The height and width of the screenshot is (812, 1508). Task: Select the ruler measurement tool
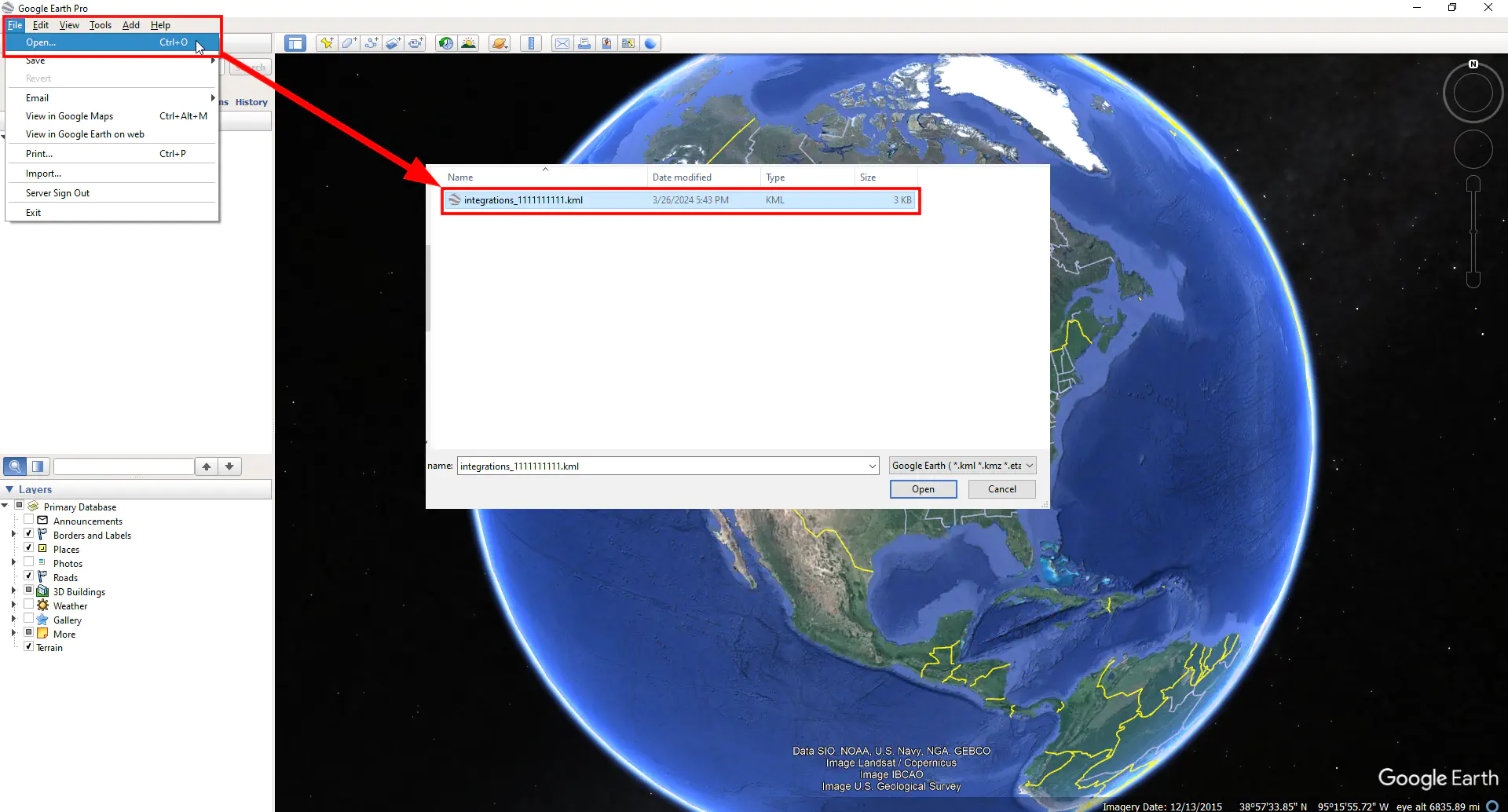531,43
